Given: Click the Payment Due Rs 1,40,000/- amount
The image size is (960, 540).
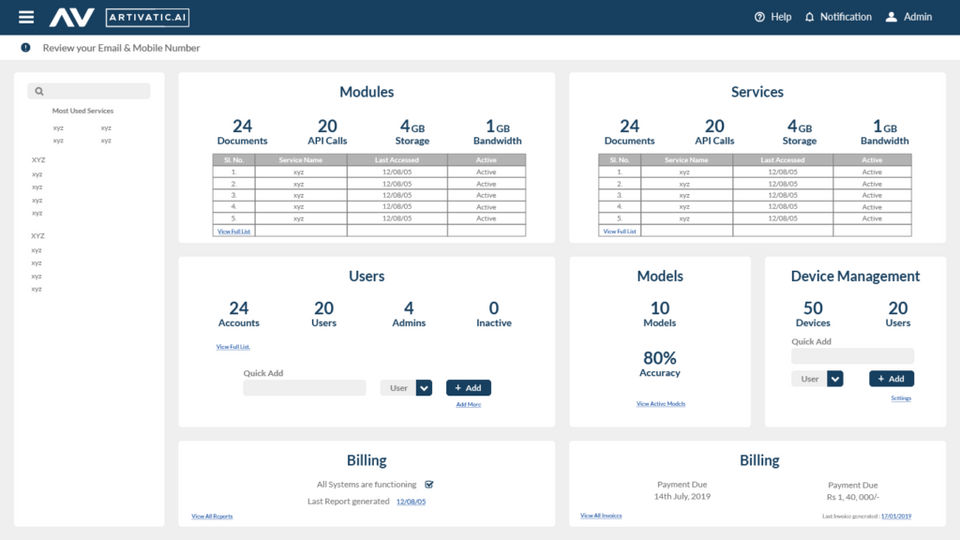Looking at the screenshot, I should pyautogui.click(x=853, y=491).
